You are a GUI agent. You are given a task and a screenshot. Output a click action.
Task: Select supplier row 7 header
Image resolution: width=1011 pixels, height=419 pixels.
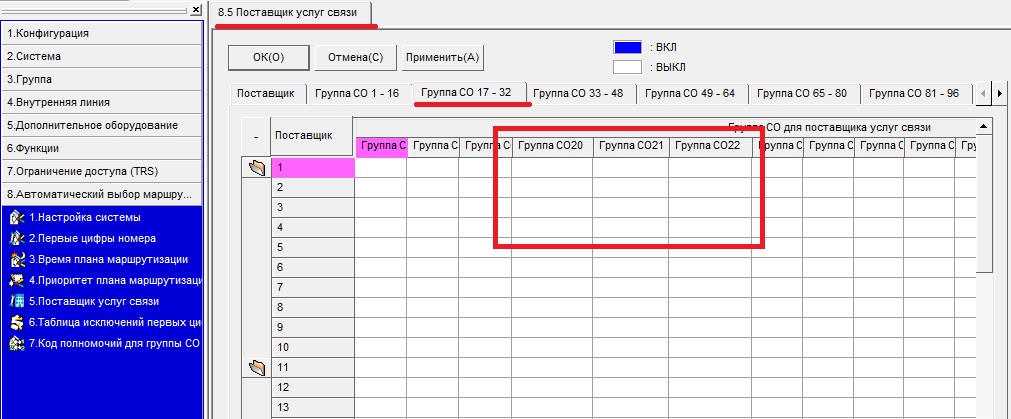313,287
